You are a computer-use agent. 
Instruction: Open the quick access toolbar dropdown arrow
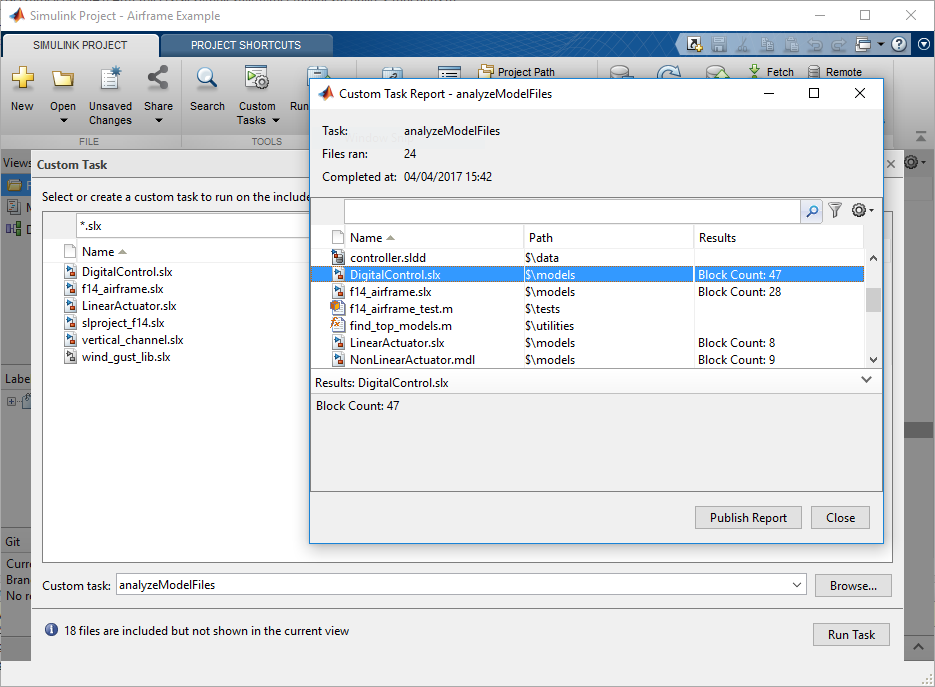(x=881, y=44)
